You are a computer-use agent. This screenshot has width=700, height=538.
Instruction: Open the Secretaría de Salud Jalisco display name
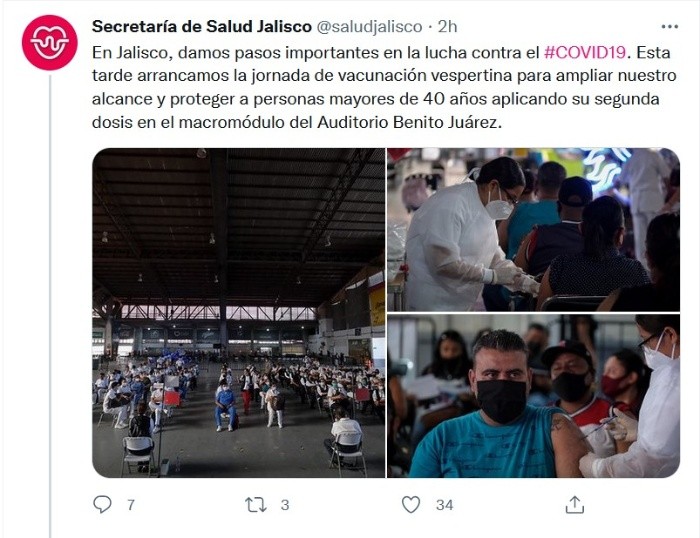pos(201,27)
